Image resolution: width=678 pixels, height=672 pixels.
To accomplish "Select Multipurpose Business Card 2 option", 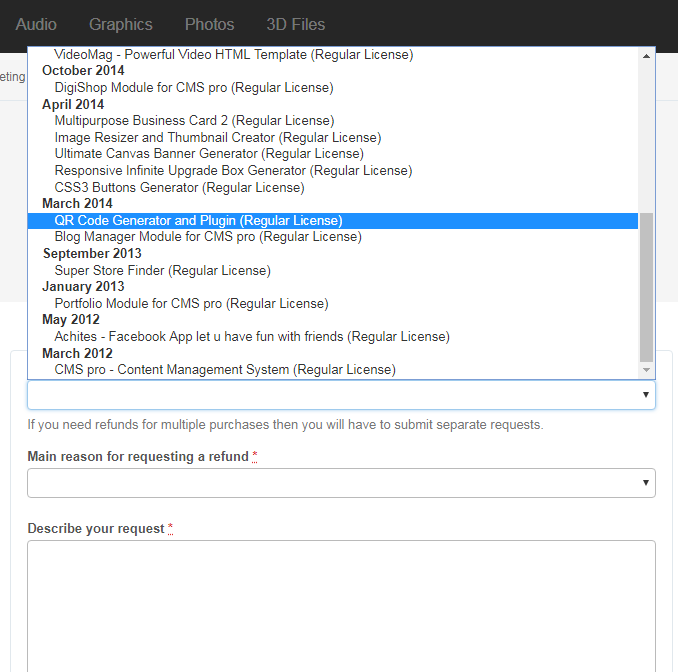I will point(333,120).
